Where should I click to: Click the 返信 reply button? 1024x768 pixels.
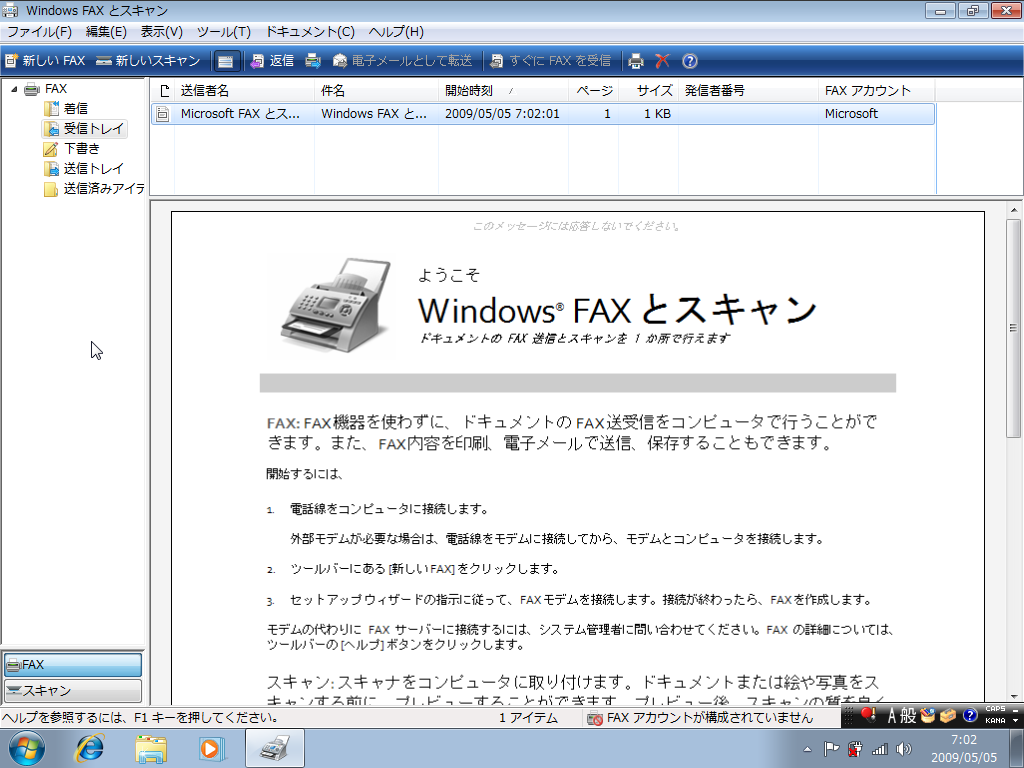pos(273,61)
